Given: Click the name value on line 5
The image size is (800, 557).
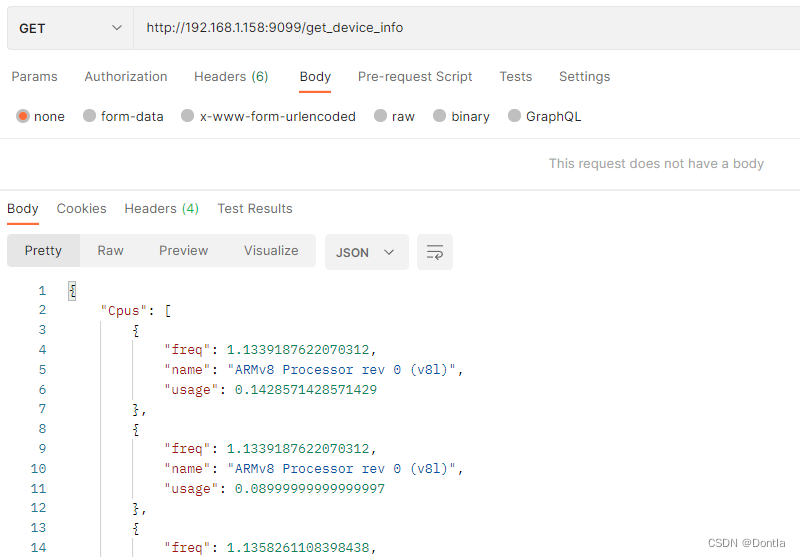Looking at the screenshot, I should 341,370.
